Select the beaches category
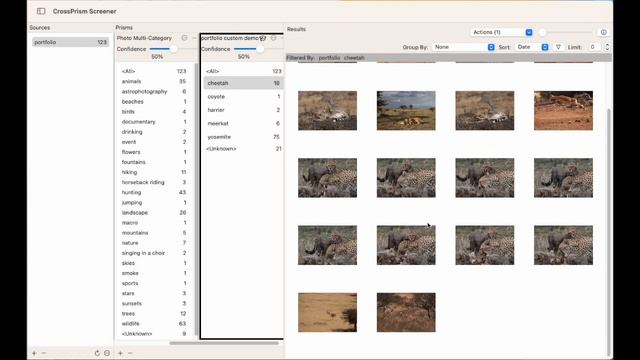This screenshot has height=360, width=640. coord(153,102)
